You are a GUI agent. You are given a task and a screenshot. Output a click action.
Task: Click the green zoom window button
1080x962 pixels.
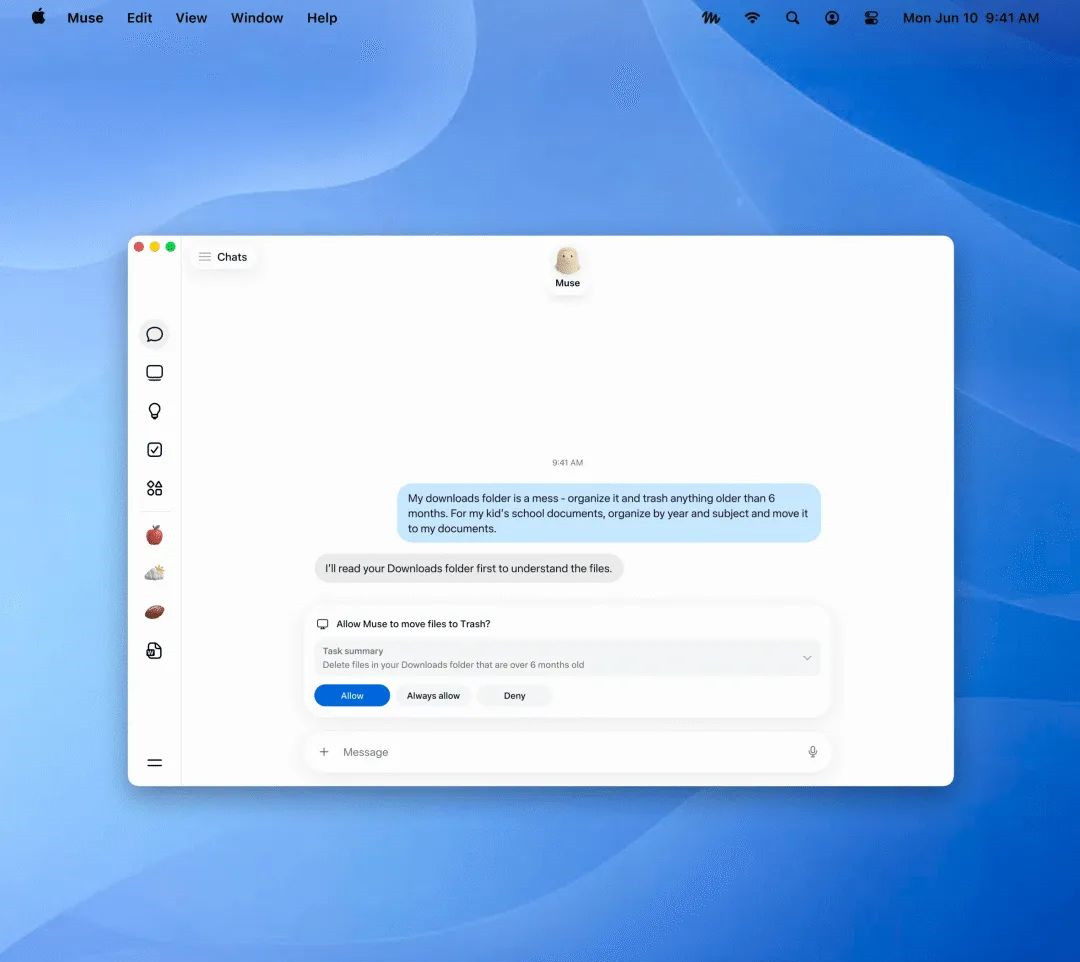(170, 247)
